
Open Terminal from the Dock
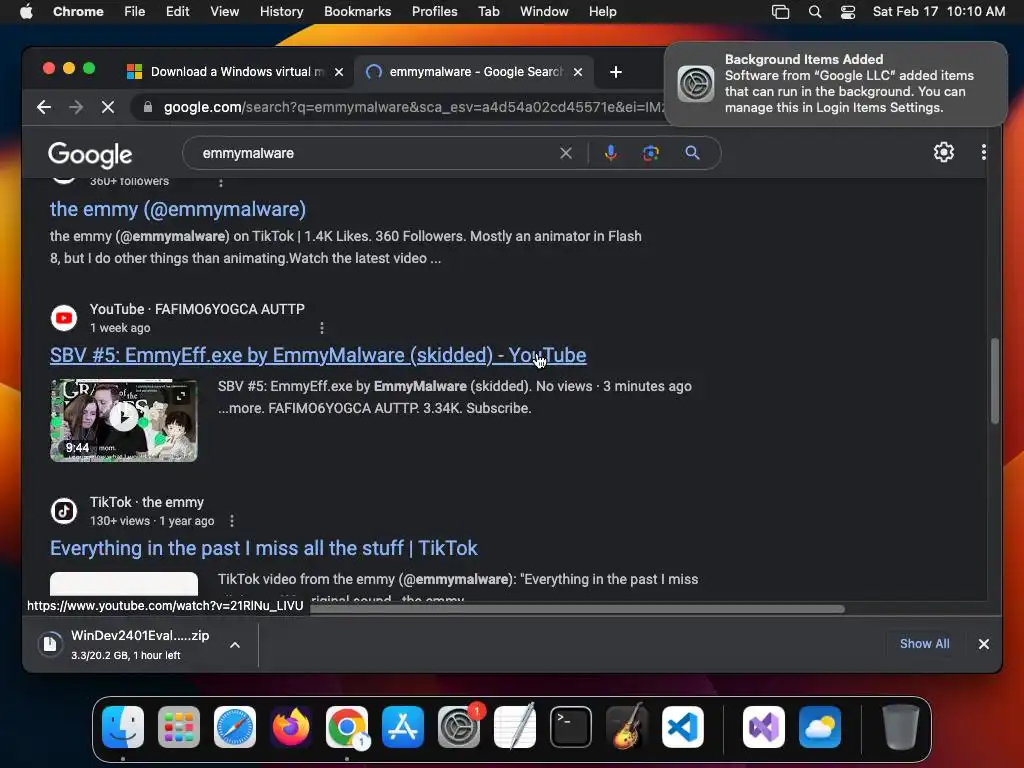click(x=571, y=727)
